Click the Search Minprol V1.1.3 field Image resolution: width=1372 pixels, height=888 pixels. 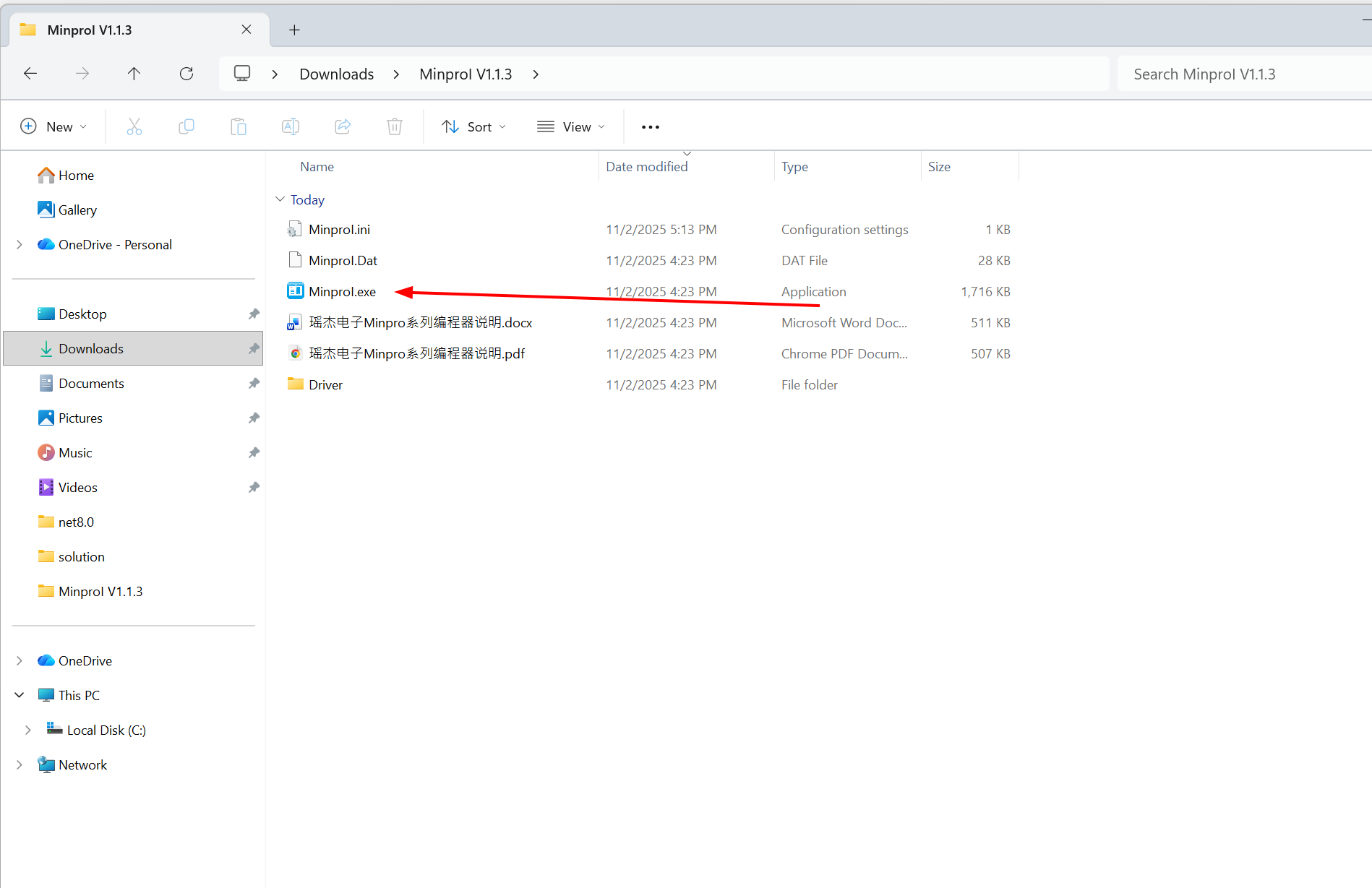pyautogui.click(x=1243, y=74)
